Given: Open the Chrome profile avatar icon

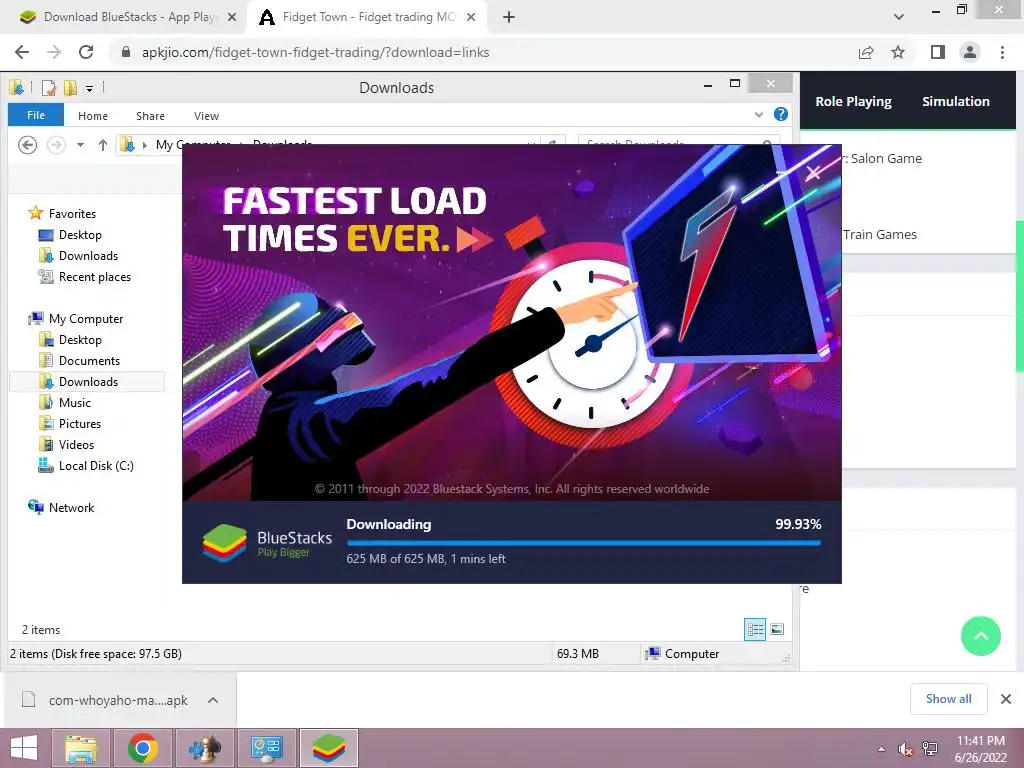Looking at the screenshot, I should pos(970,52).
